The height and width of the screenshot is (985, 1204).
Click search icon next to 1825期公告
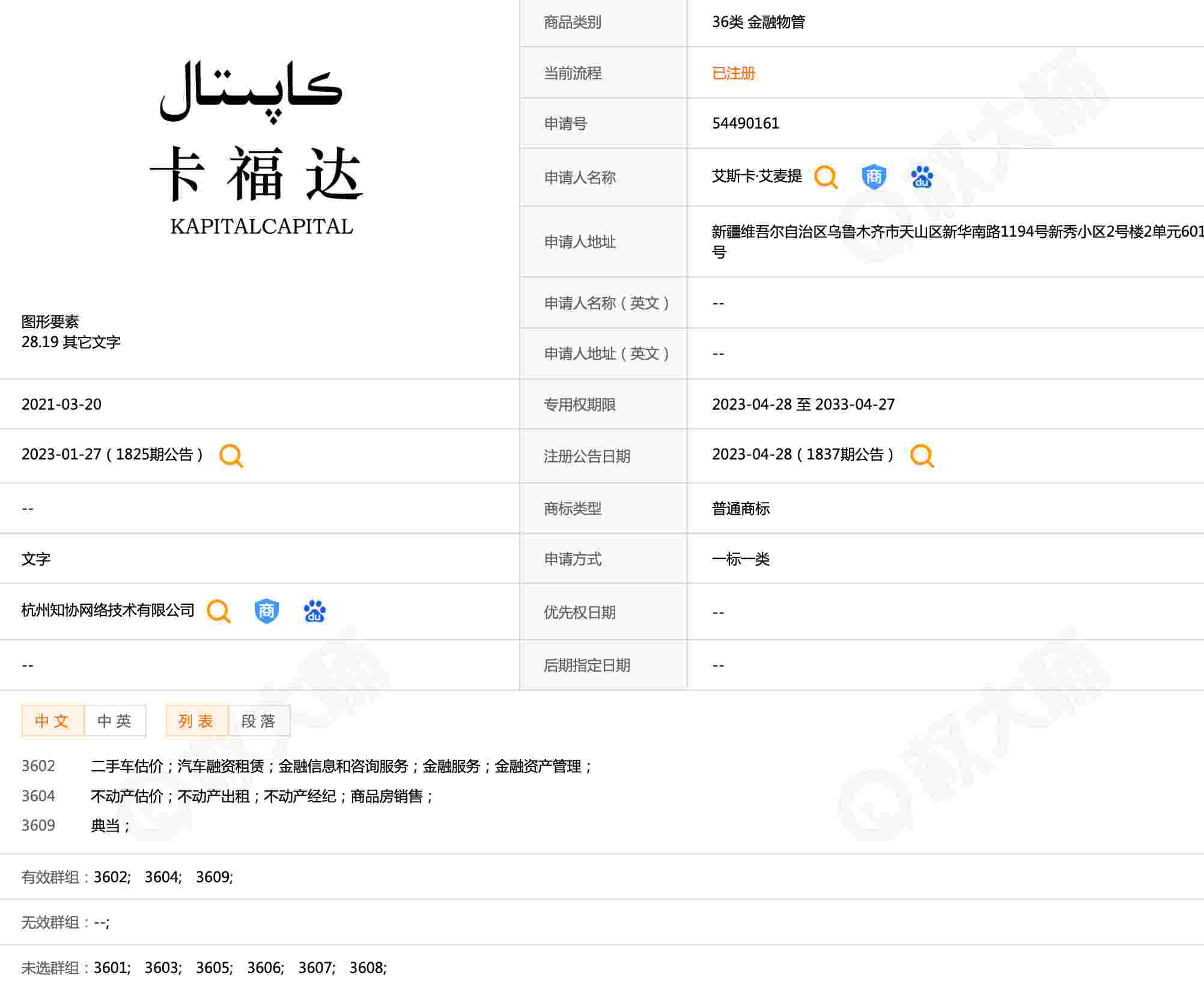[x=231, y=456]
